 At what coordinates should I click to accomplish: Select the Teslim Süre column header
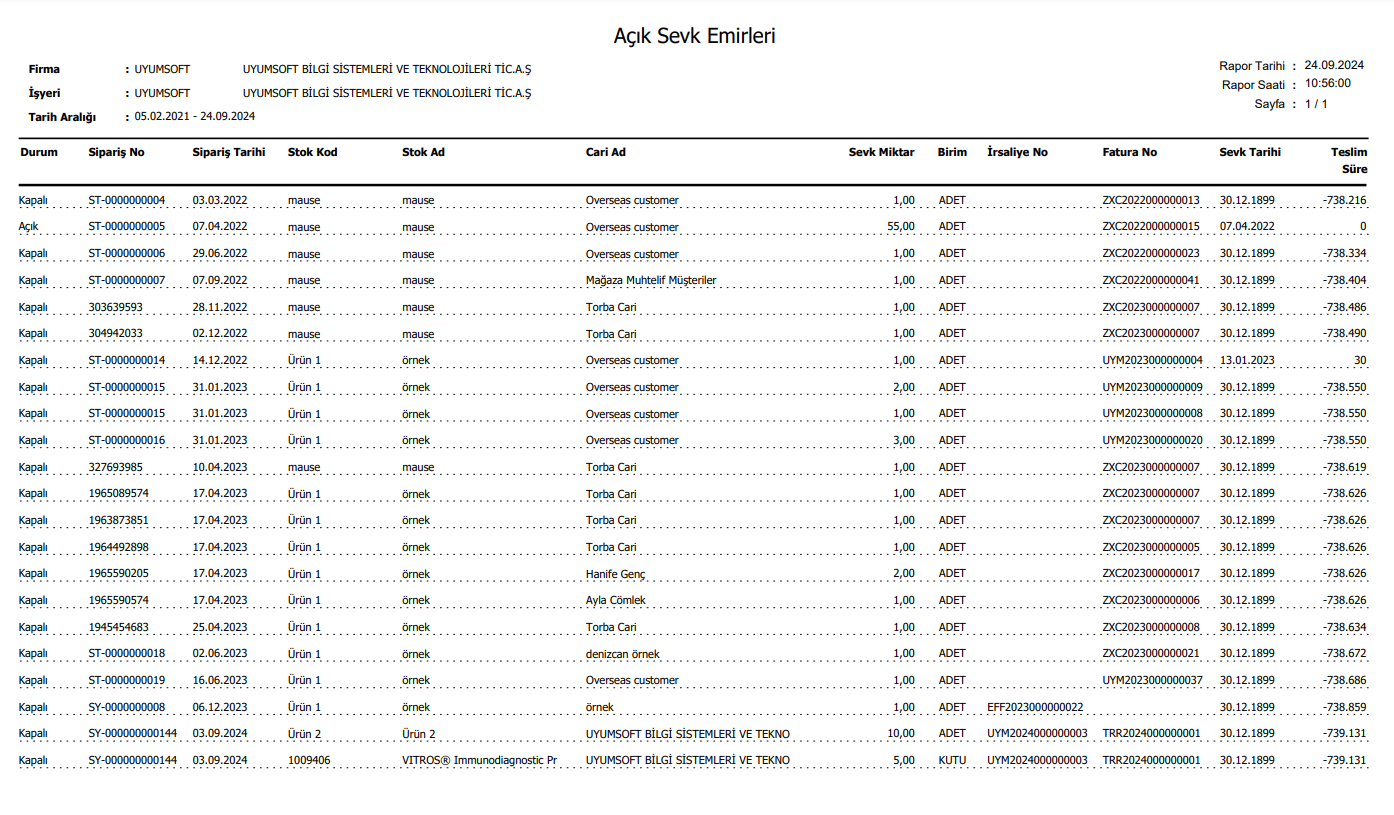tap(1348, 160)
